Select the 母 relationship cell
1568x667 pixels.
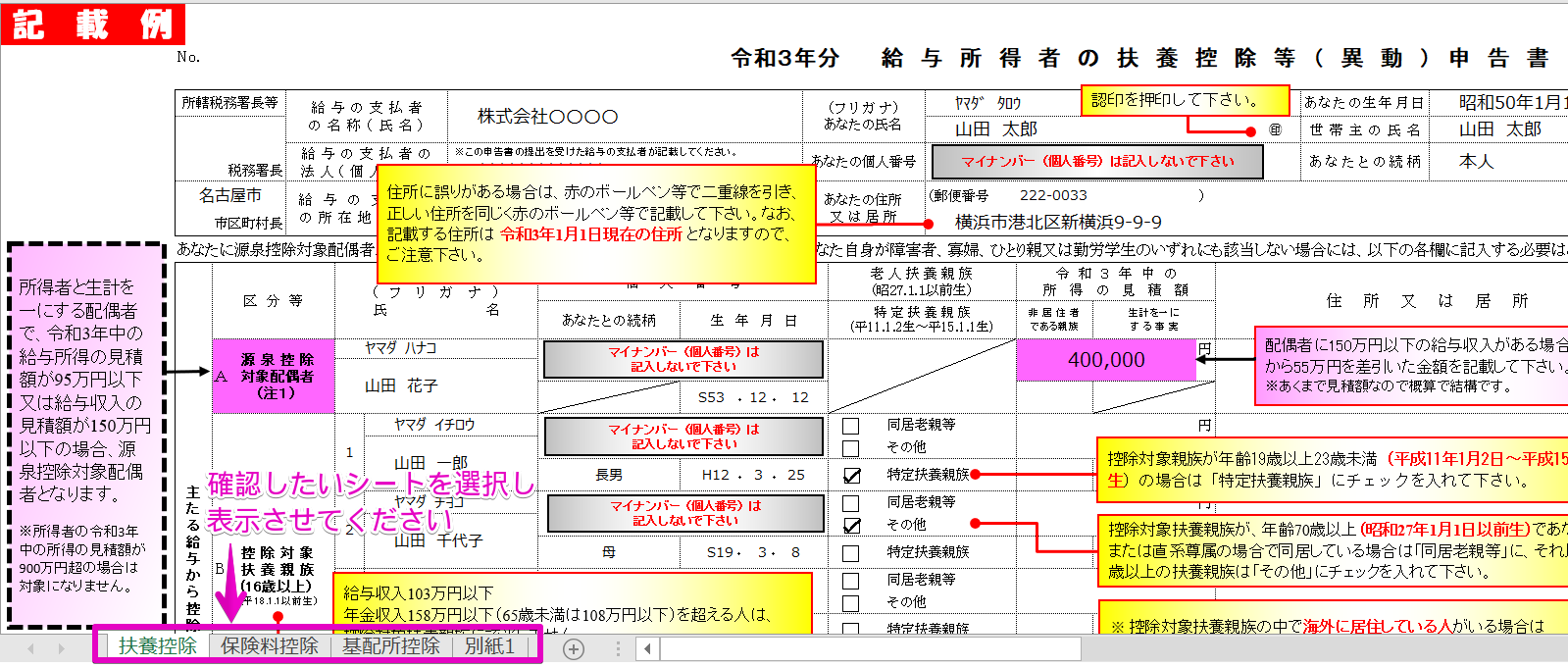609,552
